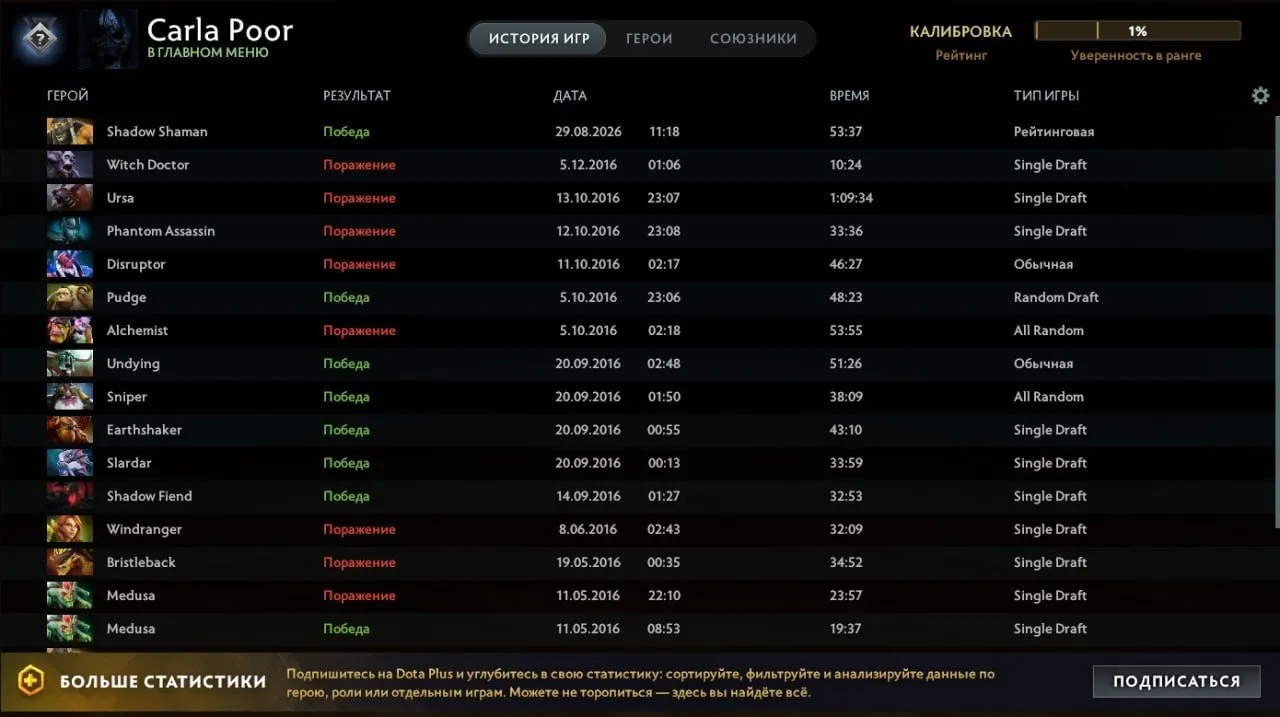1280x717 pixels.
Task: Click the Ursa hero portrait
Action: (70, 198)
